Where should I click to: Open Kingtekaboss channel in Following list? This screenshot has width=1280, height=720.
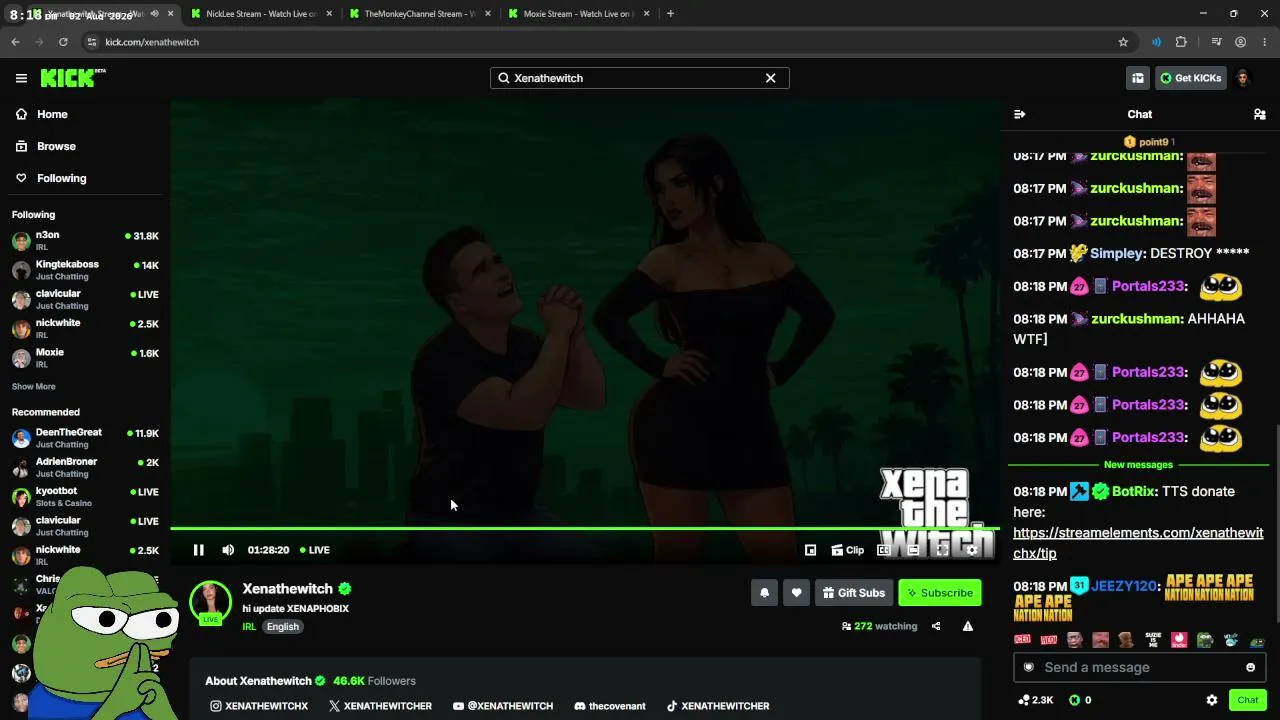pos(85,270)
